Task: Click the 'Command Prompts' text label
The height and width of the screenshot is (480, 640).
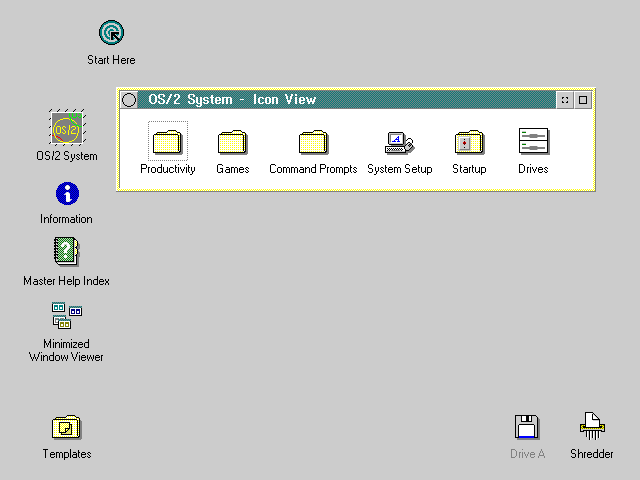Action: click(x=313, y=169)
